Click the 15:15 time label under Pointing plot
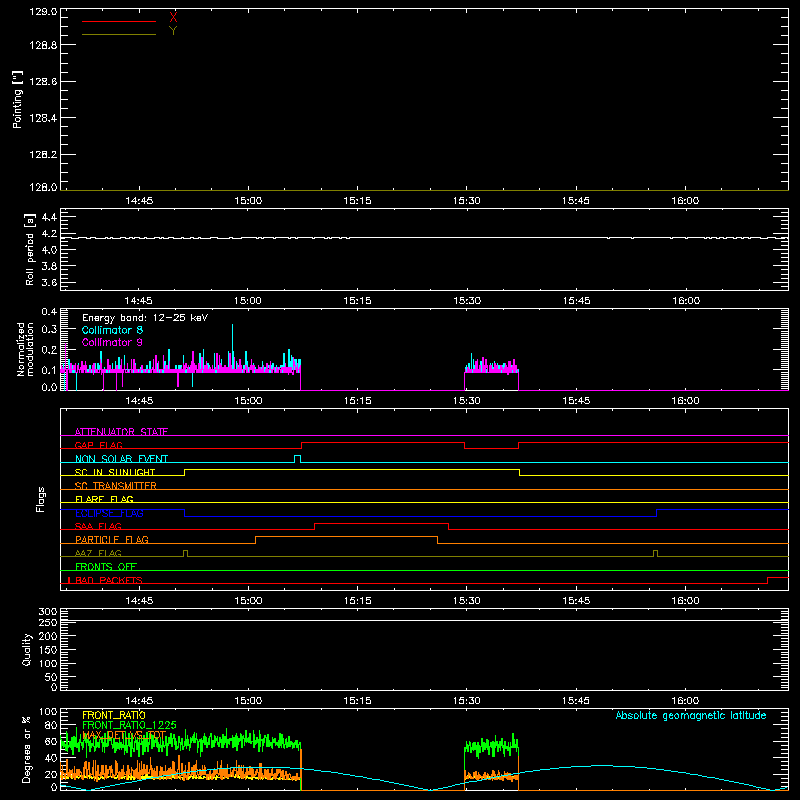The image size is (800, 800). tap(357, 201)
